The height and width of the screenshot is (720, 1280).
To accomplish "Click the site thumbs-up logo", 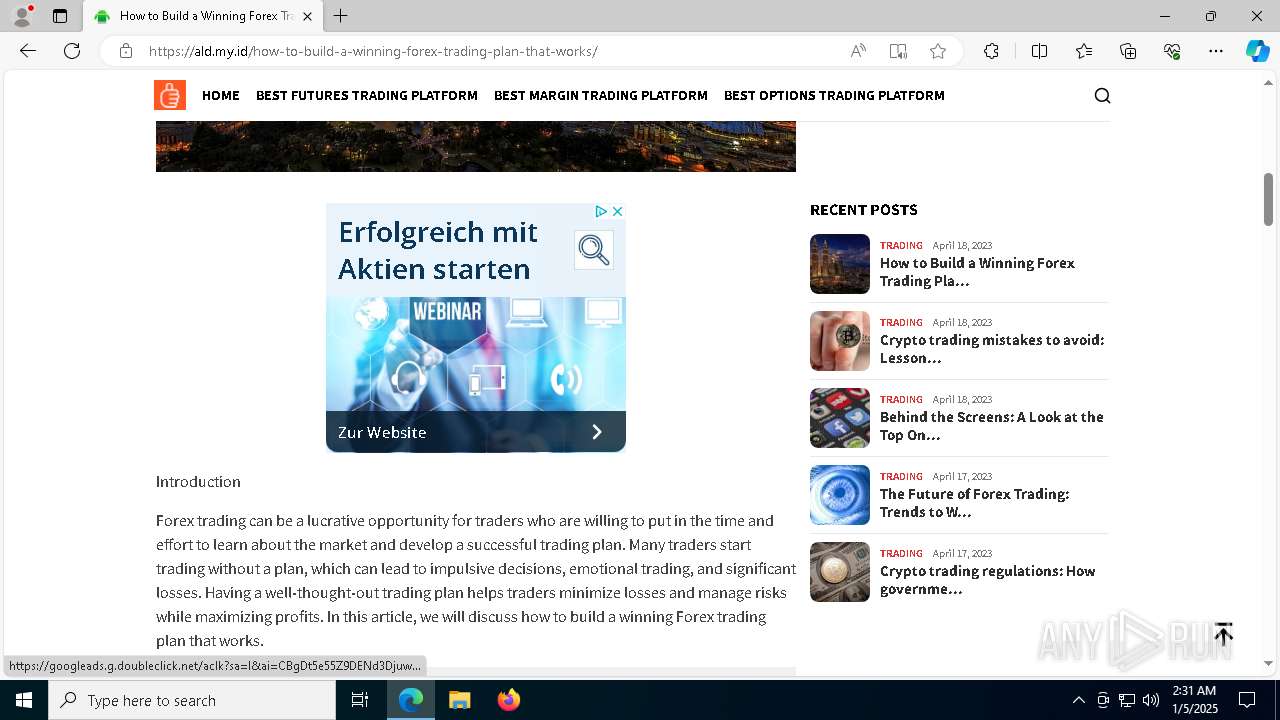I will pos(170,95).
